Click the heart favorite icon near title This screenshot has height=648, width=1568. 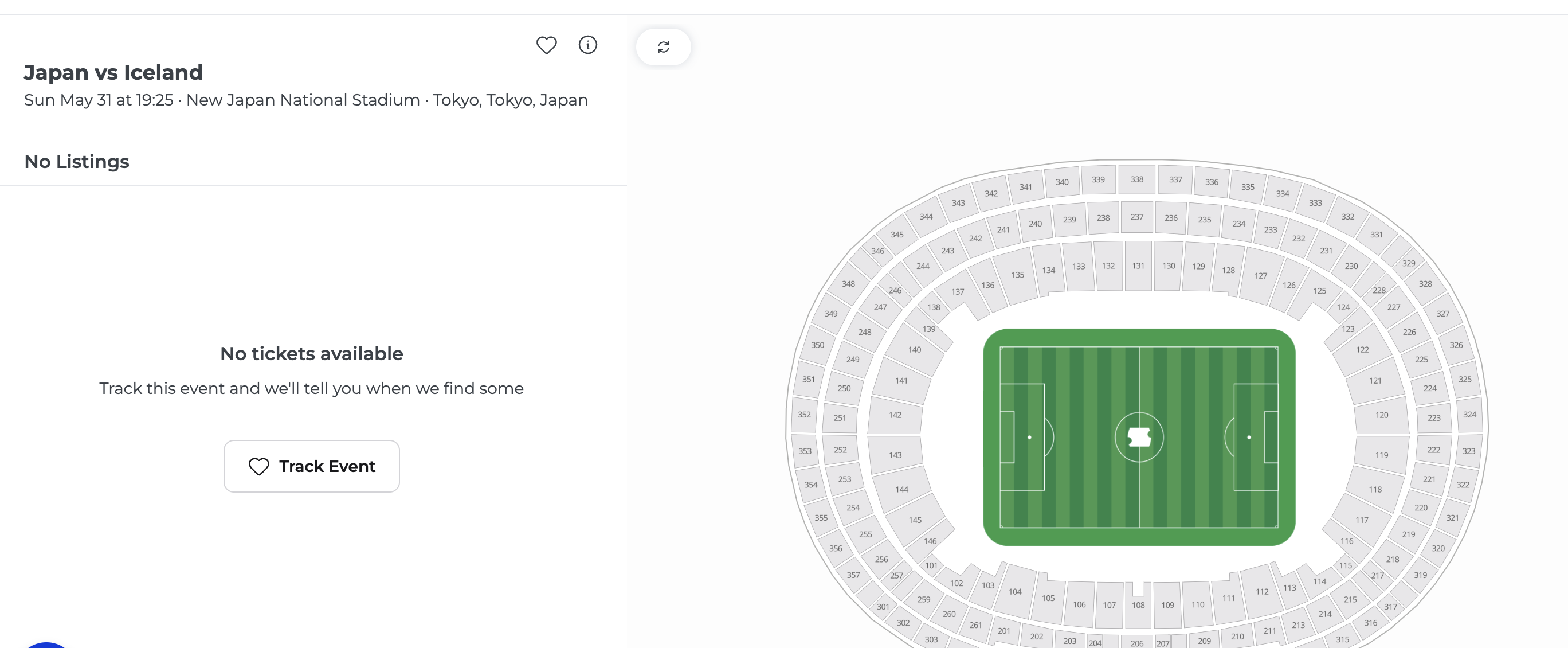[x=546, y=45]
